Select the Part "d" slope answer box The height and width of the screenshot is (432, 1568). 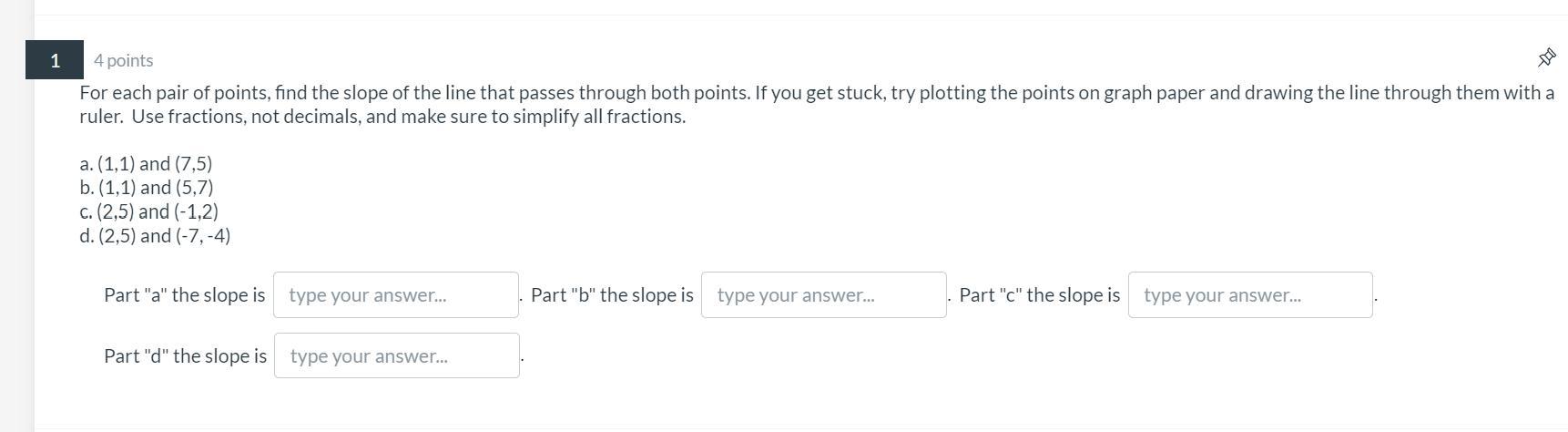(396, 356)
